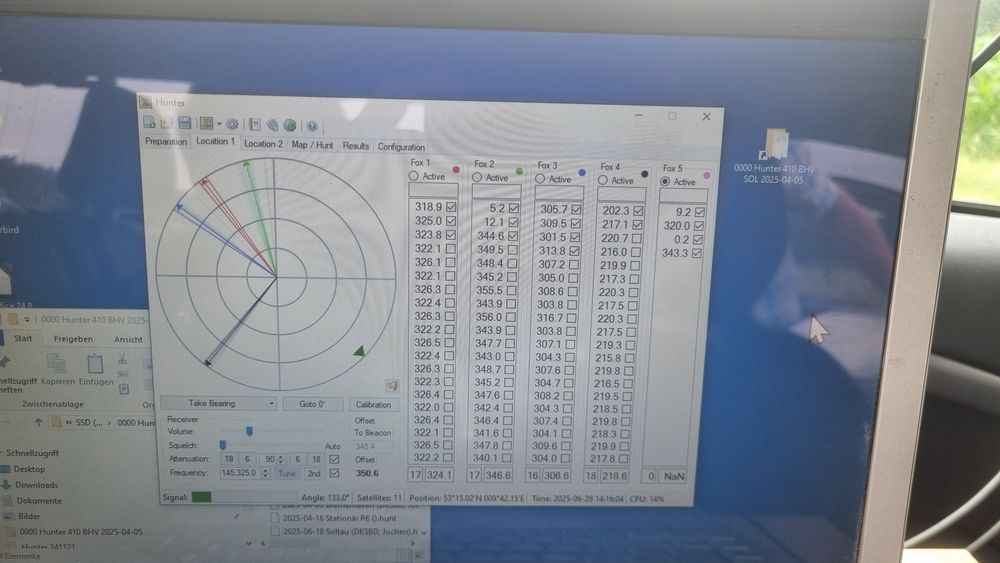The height and width of the screenshot is (563, 1000).
Task: Switch to the Map / Hunt tab
Action: click(312, 145)
